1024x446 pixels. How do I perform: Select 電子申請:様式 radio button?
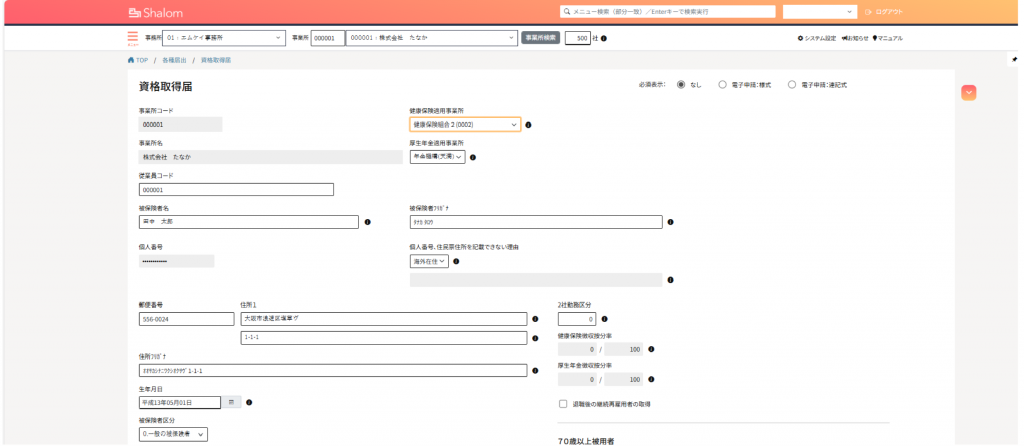(x=723, y=85)
